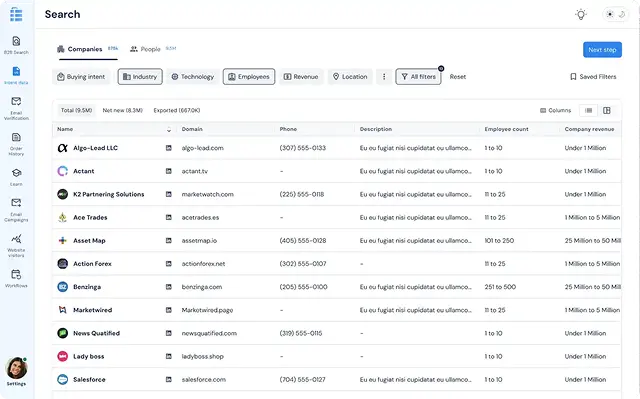The width and height of the screenshot is (640, 399).
Task: Click the details icon beside actant.tv
Action: pyautogui.click(x=169, y=171)
